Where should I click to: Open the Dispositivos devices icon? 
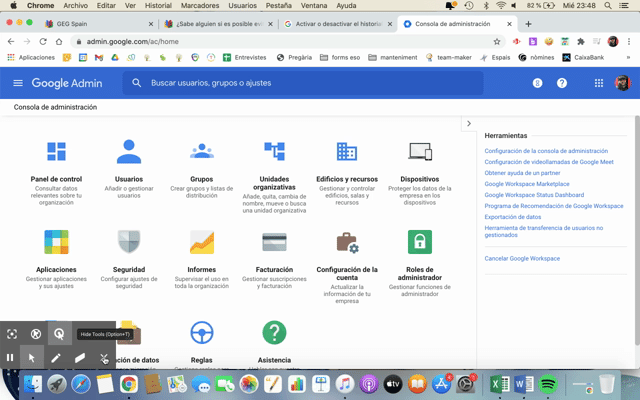420,151
